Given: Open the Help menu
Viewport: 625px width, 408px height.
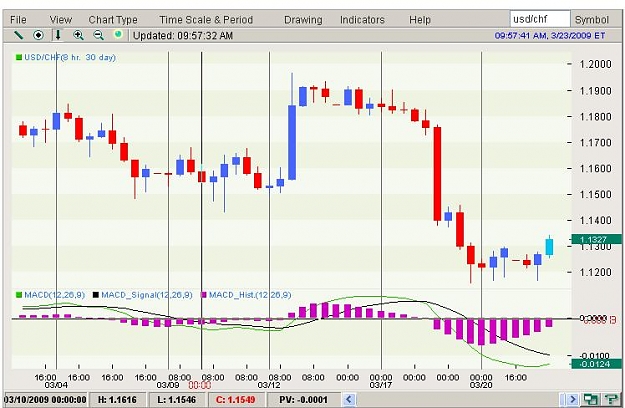Looking at the screenshot, I should (420, 20).
